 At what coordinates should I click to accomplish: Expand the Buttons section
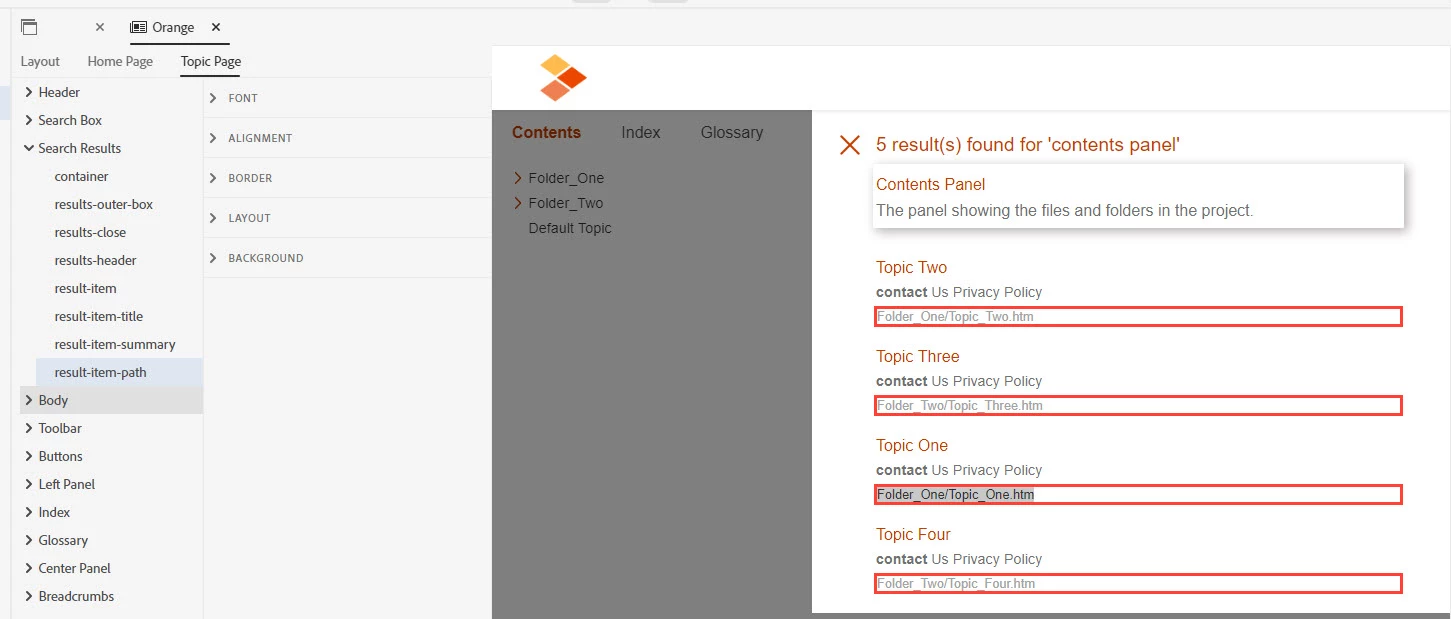tap(29, 456)
